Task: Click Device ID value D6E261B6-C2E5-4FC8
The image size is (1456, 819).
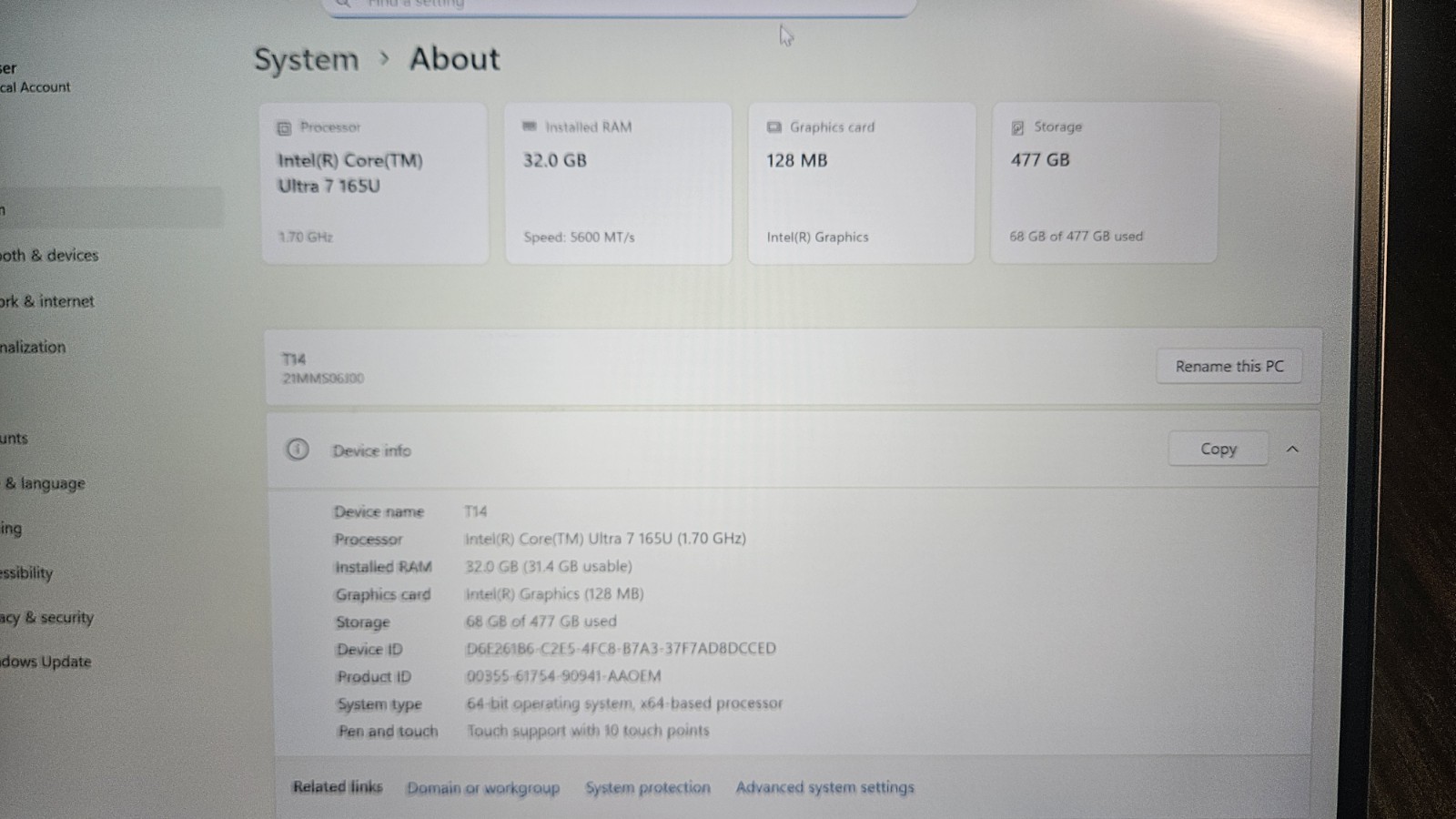Action: [621, 649]
